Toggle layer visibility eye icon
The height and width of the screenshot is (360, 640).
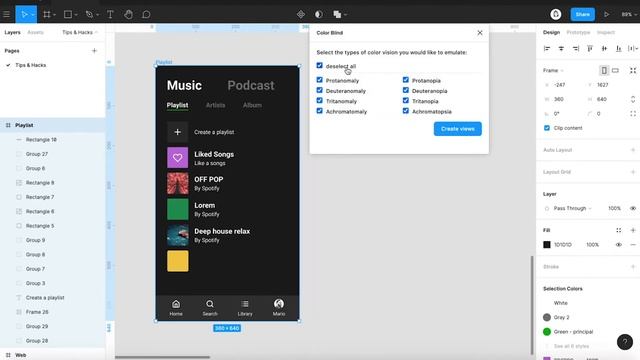(633, 208)
